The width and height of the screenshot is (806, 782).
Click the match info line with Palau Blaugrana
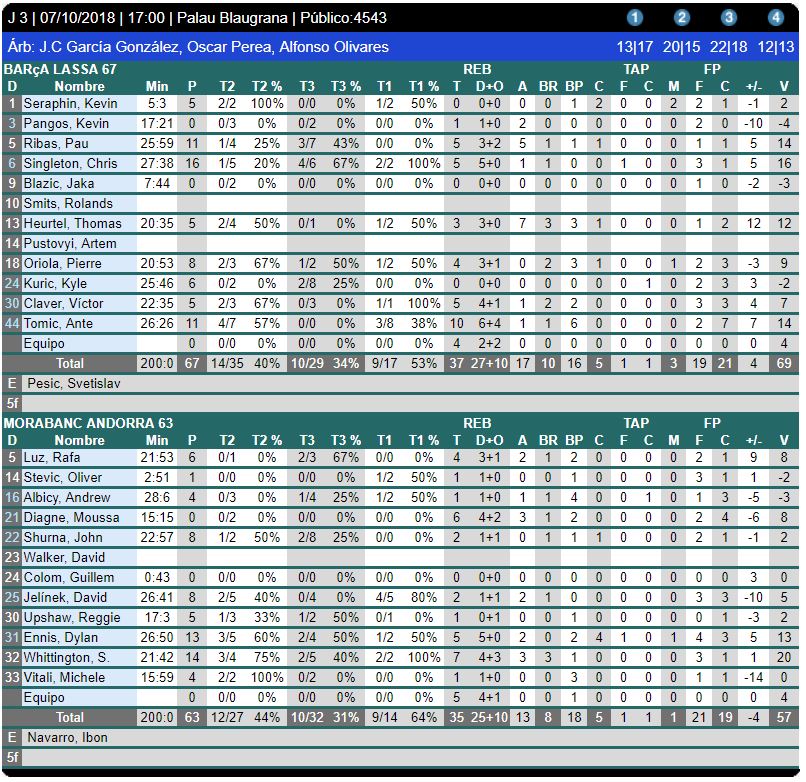point(197,18)
